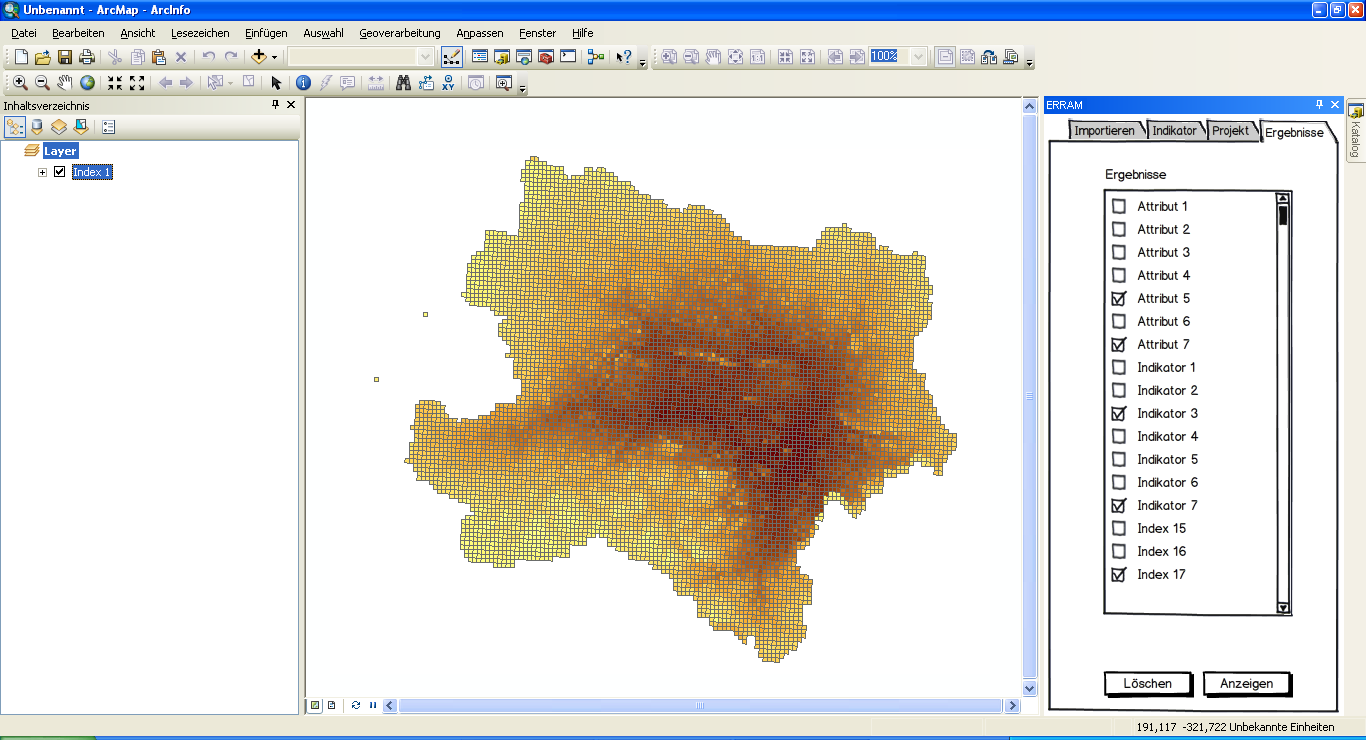Print the current map
This screenshot has width=1366, height=740.
coord(87,57)
